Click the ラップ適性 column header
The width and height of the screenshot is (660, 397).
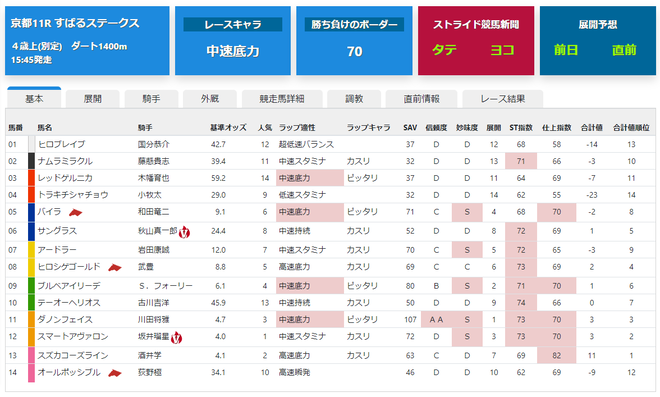[x=297, y=128]
